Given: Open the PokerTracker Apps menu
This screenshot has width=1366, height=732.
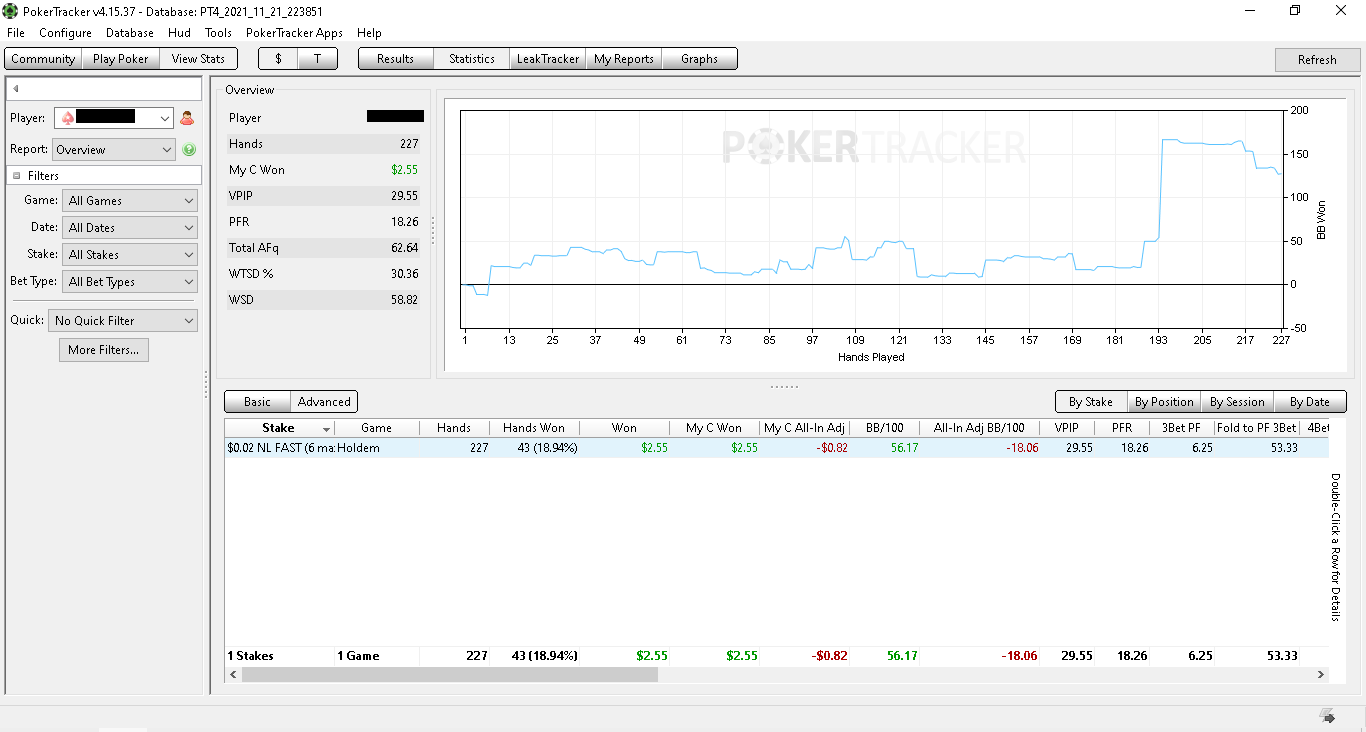Looking at the screenshot, I should 294,33.
